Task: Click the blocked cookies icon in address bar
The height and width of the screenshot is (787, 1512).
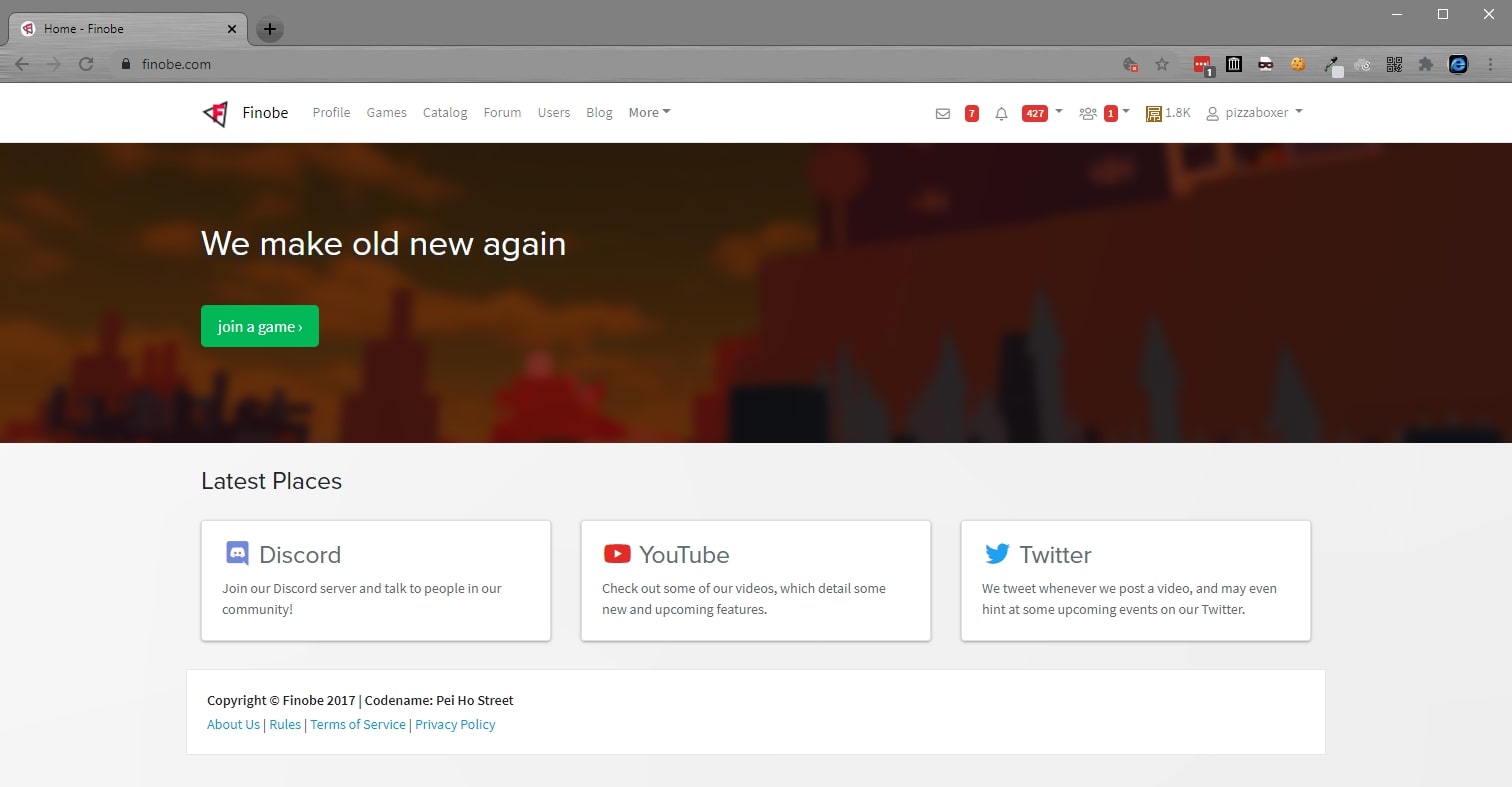Action: coord(1131,64)
